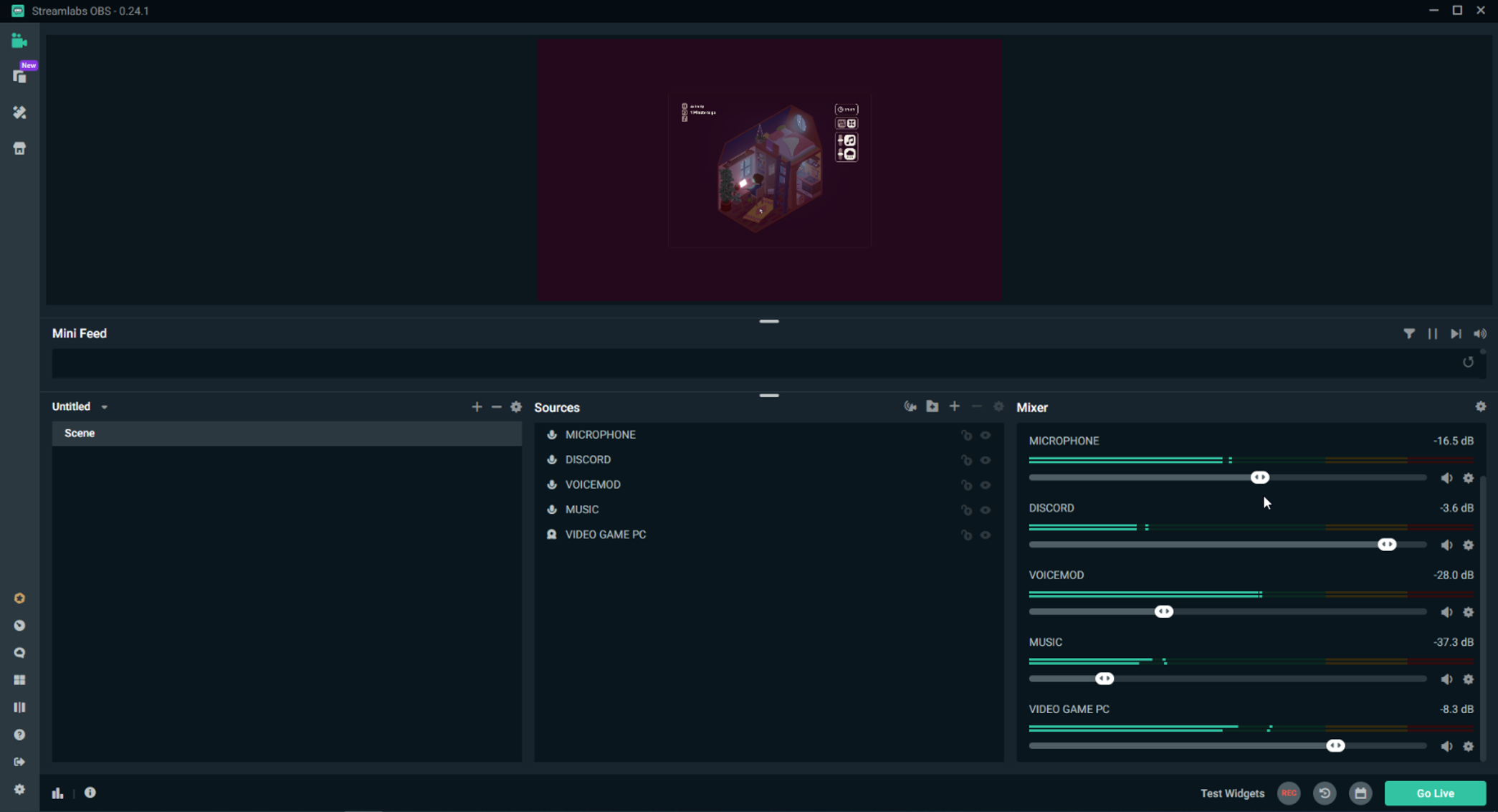Viewport: 1498px width, 812px height.
Task: Toggle lock on VOICEMOD source
Action: [966, 485]
